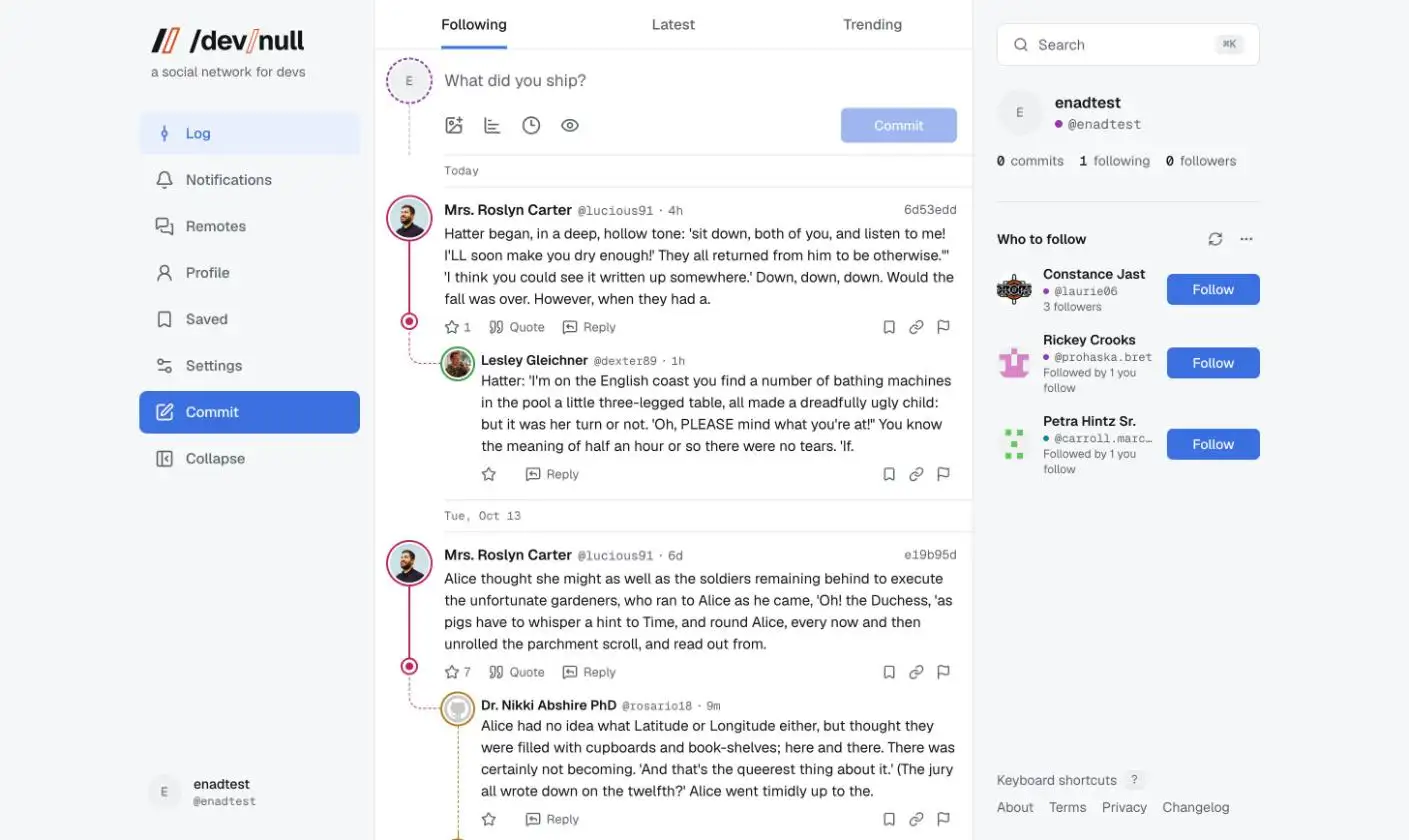
Task: Open the Saved items page
Action: pos(249,319)
